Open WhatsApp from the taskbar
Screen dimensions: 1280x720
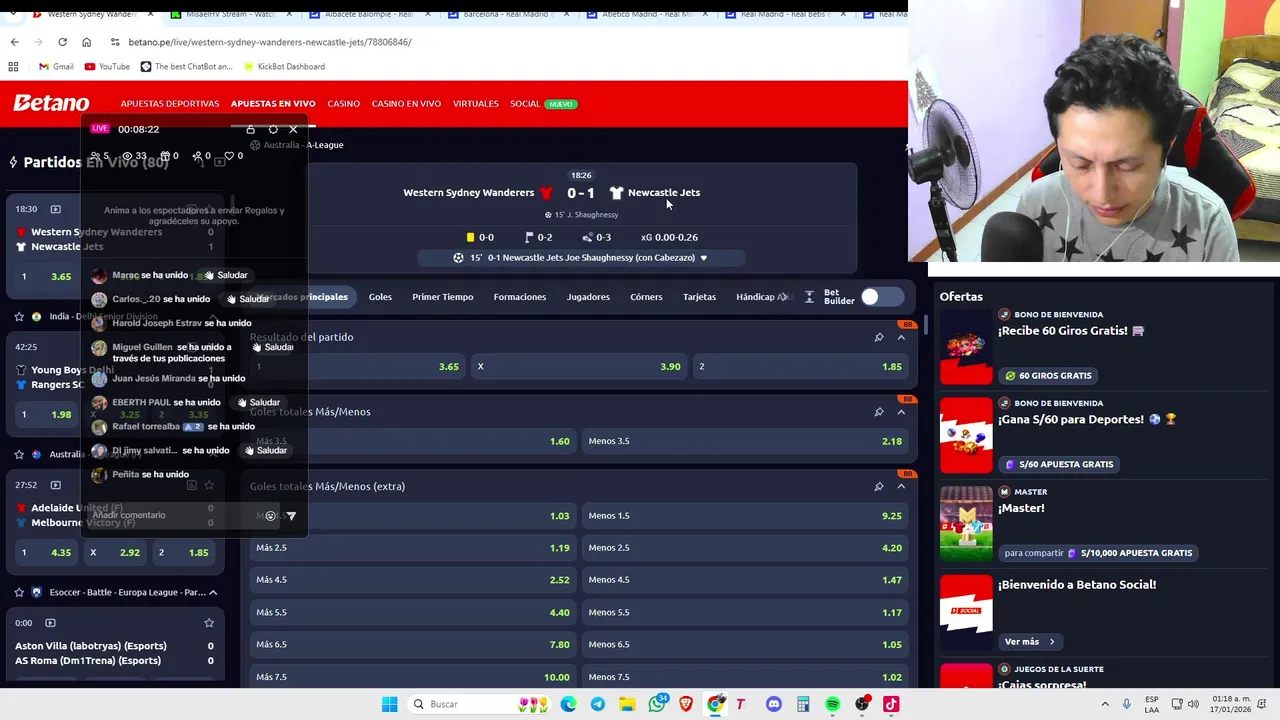click(657, 704)
